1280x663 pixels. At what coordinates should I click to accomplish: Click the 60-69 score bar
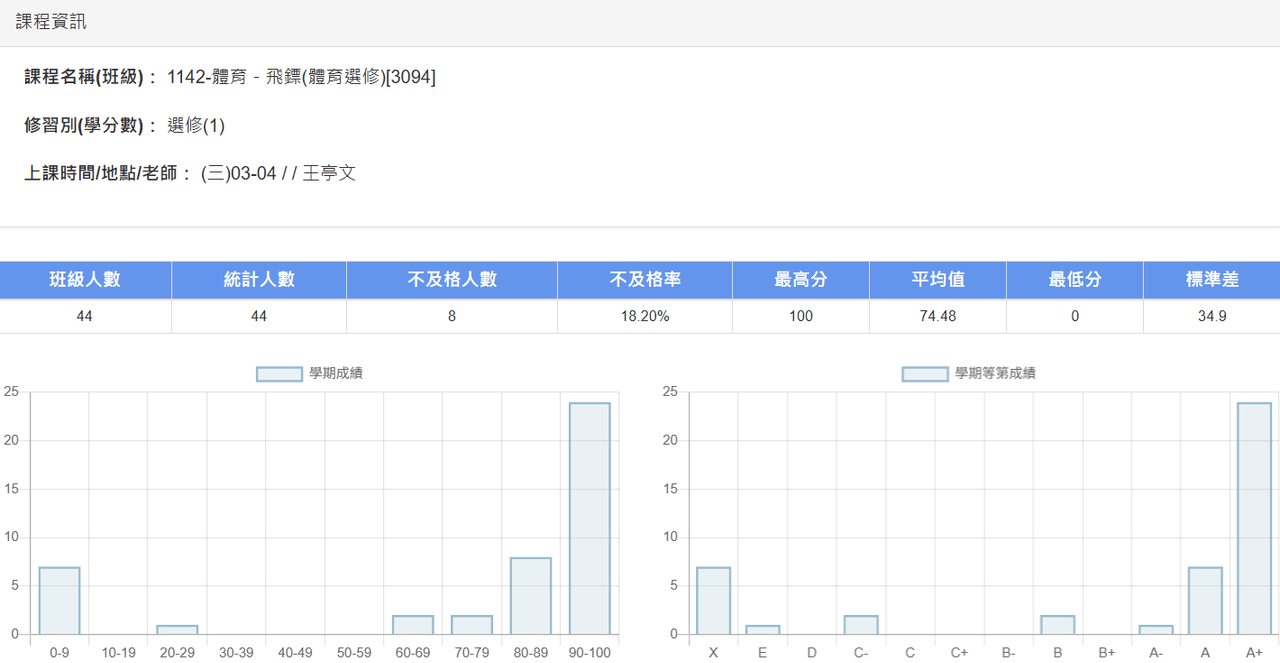point(413,625)
